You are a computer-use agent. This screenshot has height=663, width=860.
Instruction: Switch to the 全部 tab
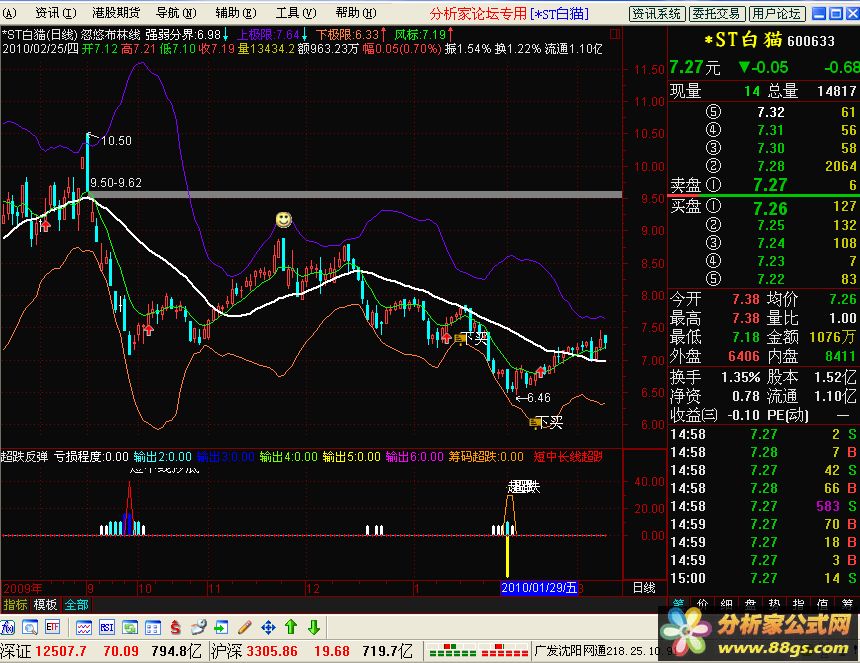click(76, 605)
